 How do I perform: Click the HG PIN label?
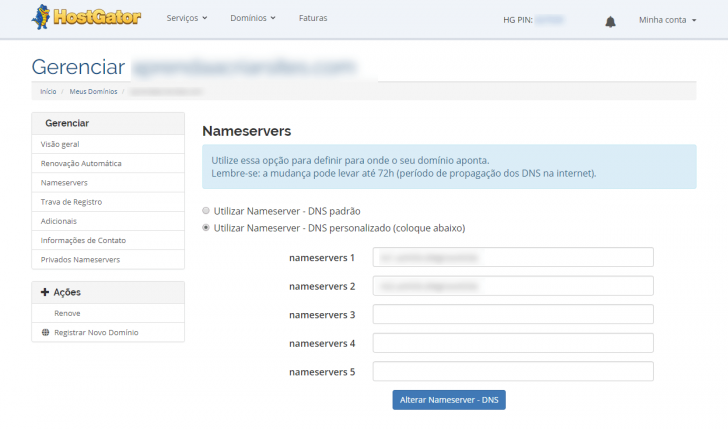coord(518,20)
